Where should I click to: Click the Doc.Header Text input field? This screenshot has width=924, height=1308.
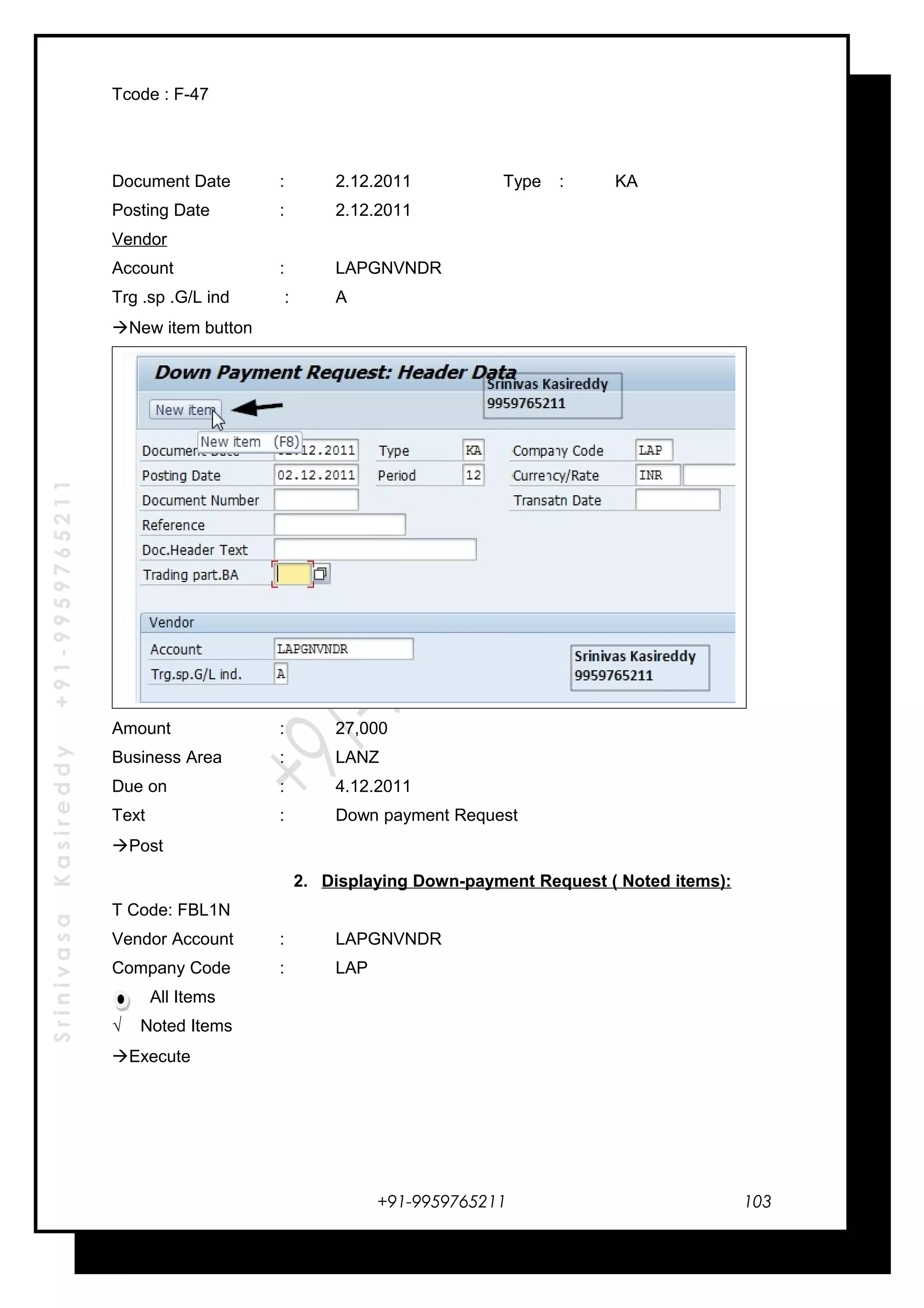point(374,550)
